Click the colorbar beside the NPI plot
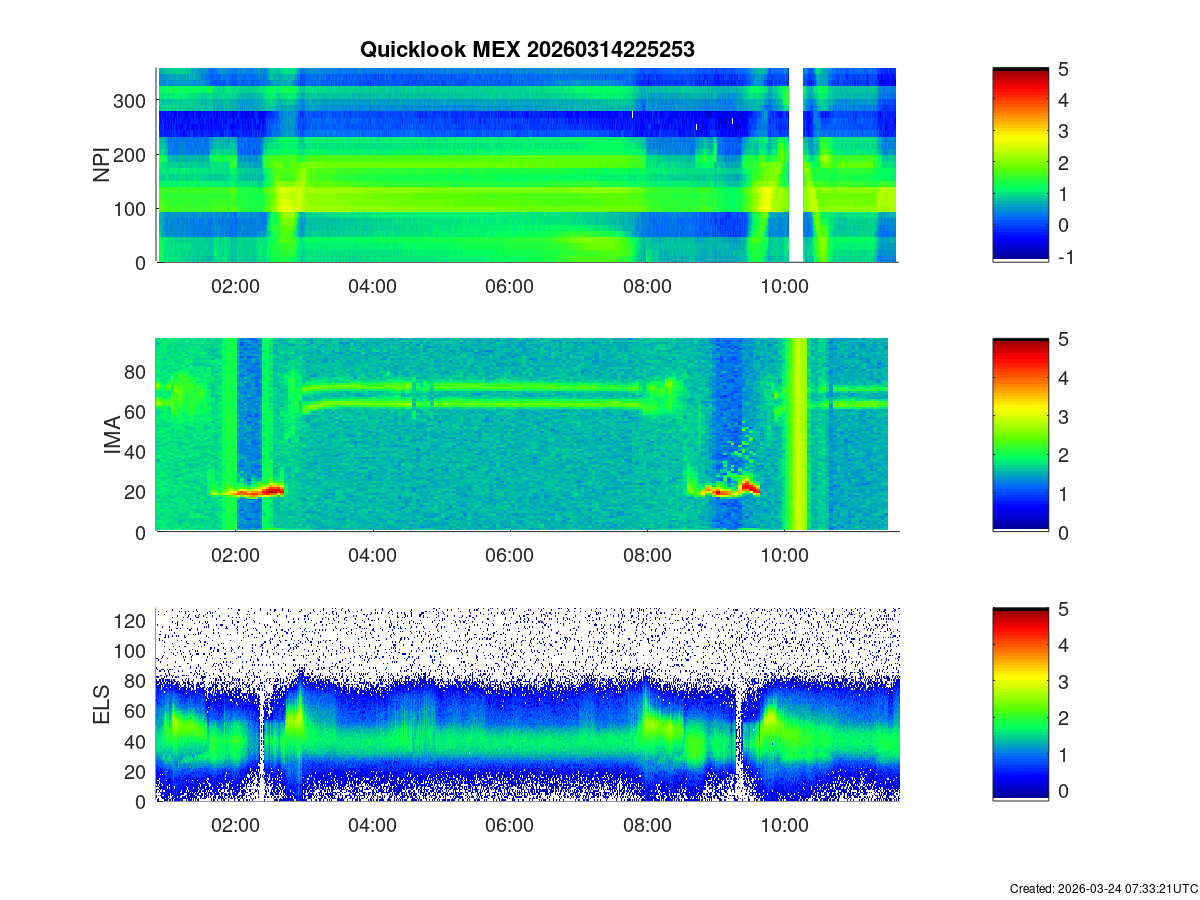Screen dimensions: 1200x900 pos(1020,165)
